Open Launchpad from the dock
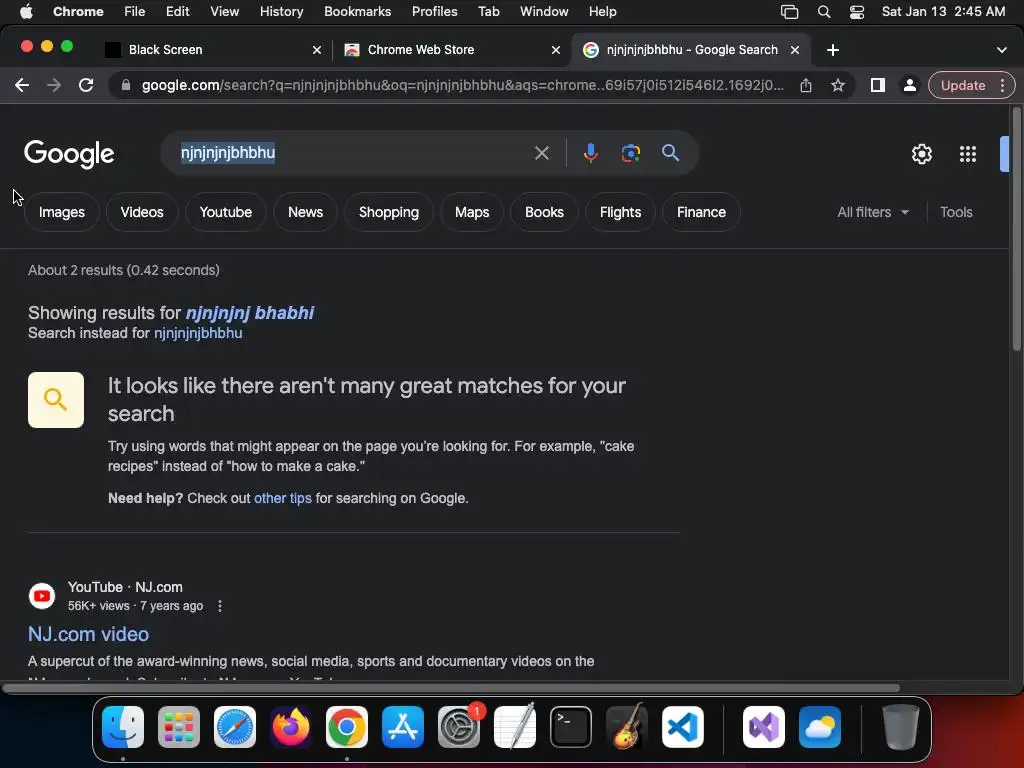This screenshot has width=1024, height=768. 179,727
